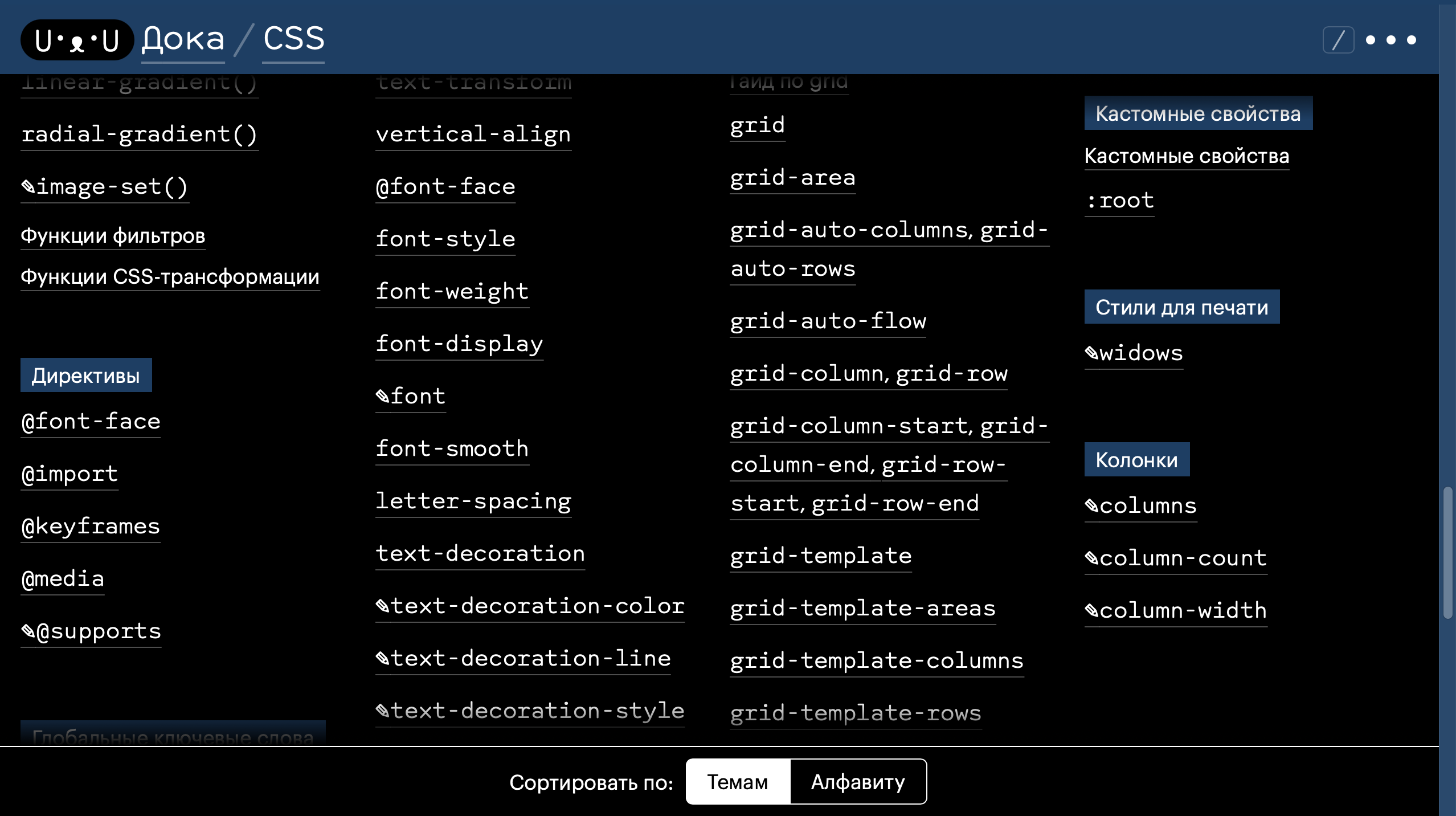This screenshot has height=816, width=1456.
Task: Click the pencil icon beside image-set()
Action: [x=28, y=186]
